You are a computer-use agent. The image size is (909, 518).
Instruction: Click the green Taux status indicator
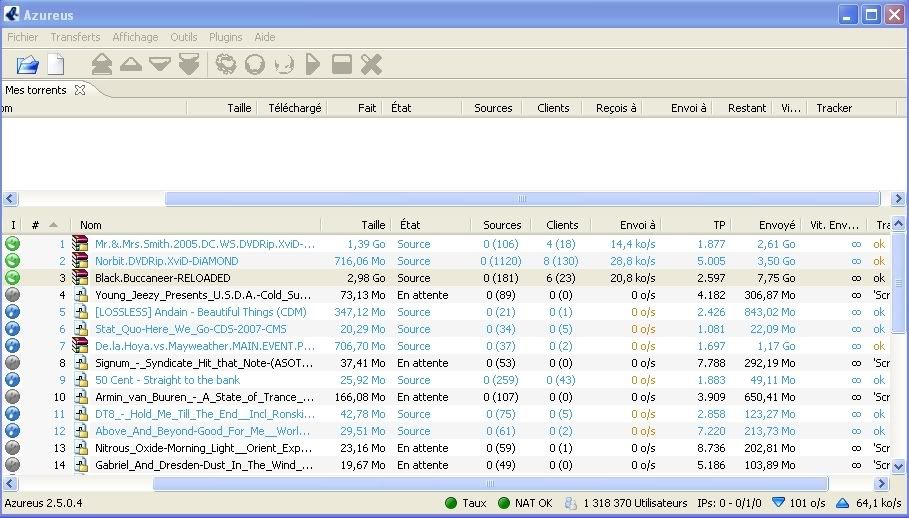451,503
